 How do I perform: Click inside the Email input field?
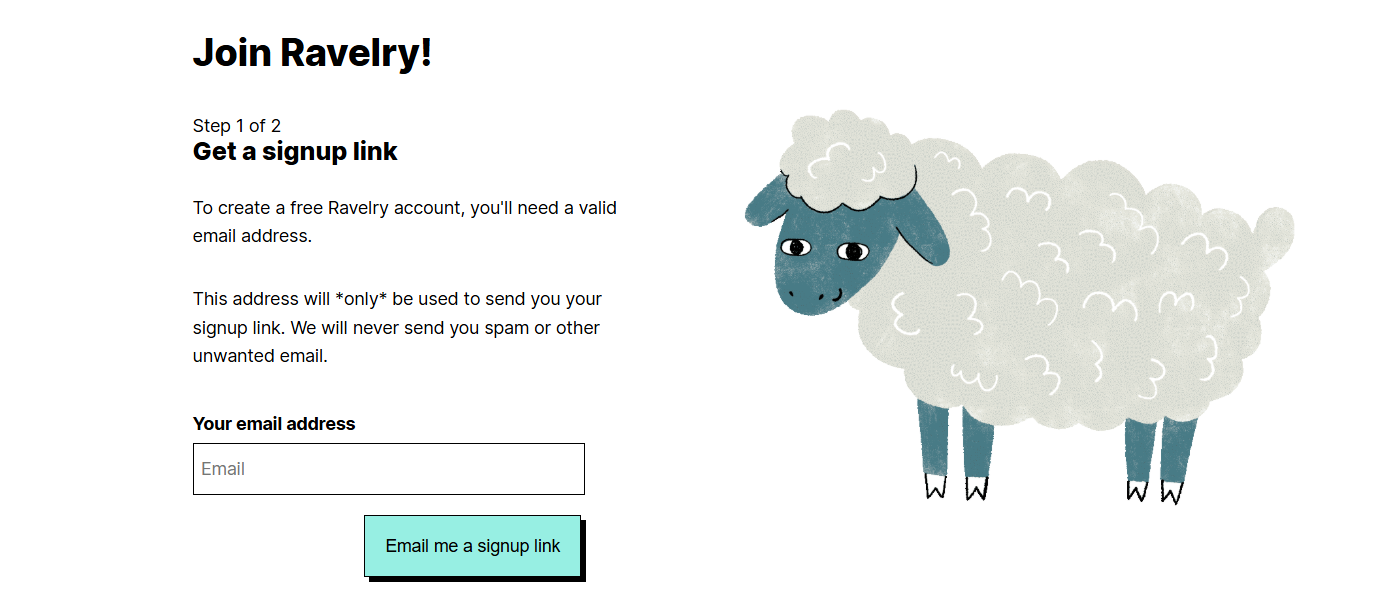click(388, 468)
